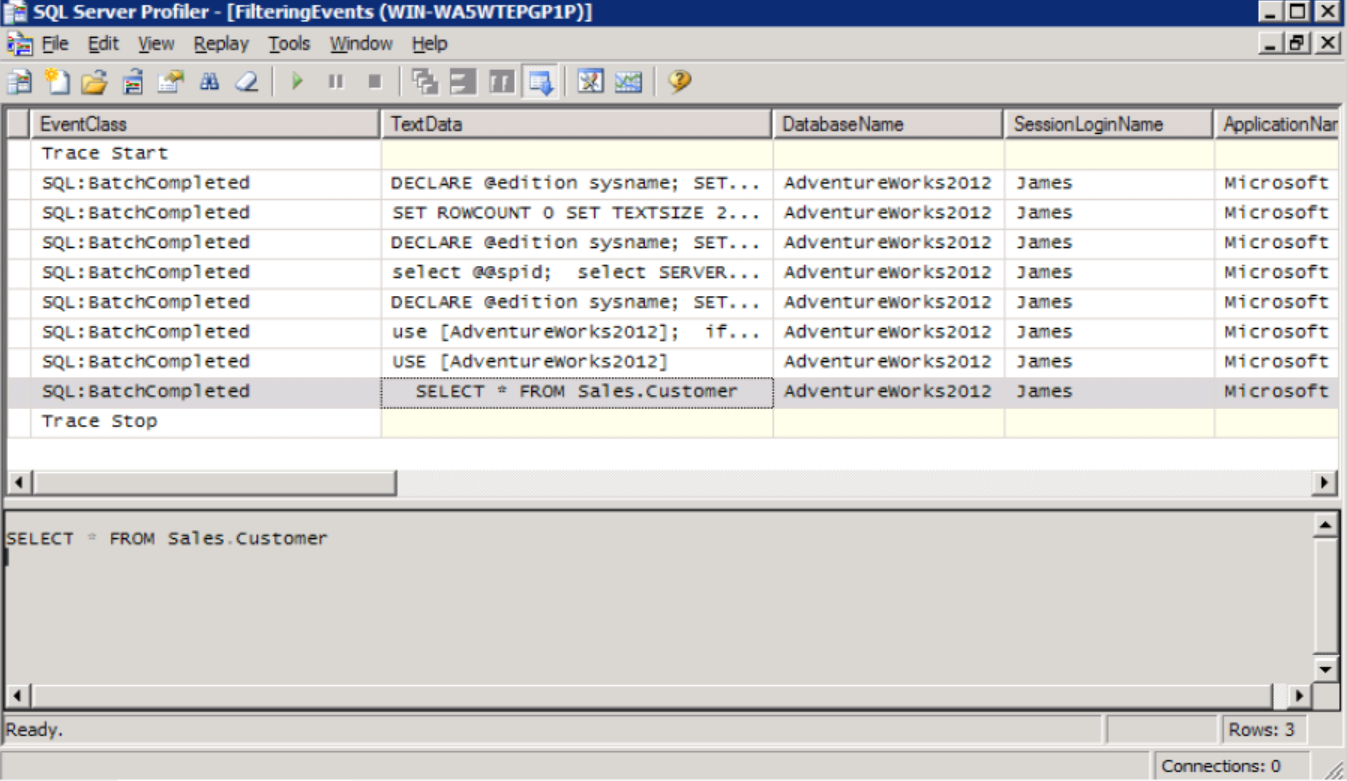
Task: Click the ApplicationName column header
Action: coord(1277,125)
